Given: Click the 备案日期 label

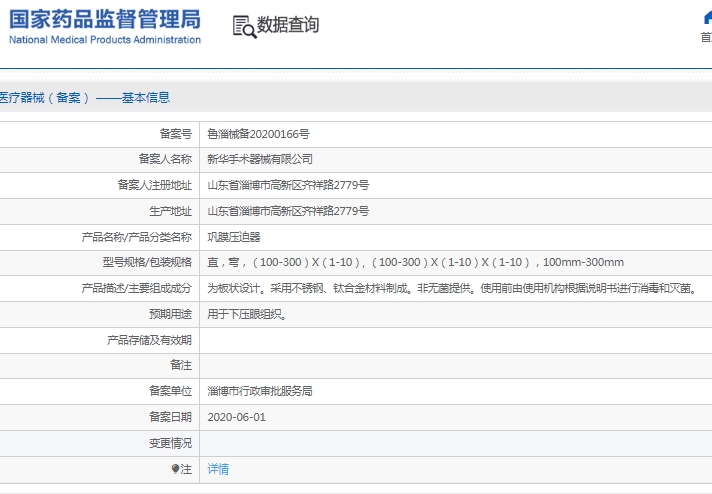Looking at the screenshot, I should pos(170,417).
